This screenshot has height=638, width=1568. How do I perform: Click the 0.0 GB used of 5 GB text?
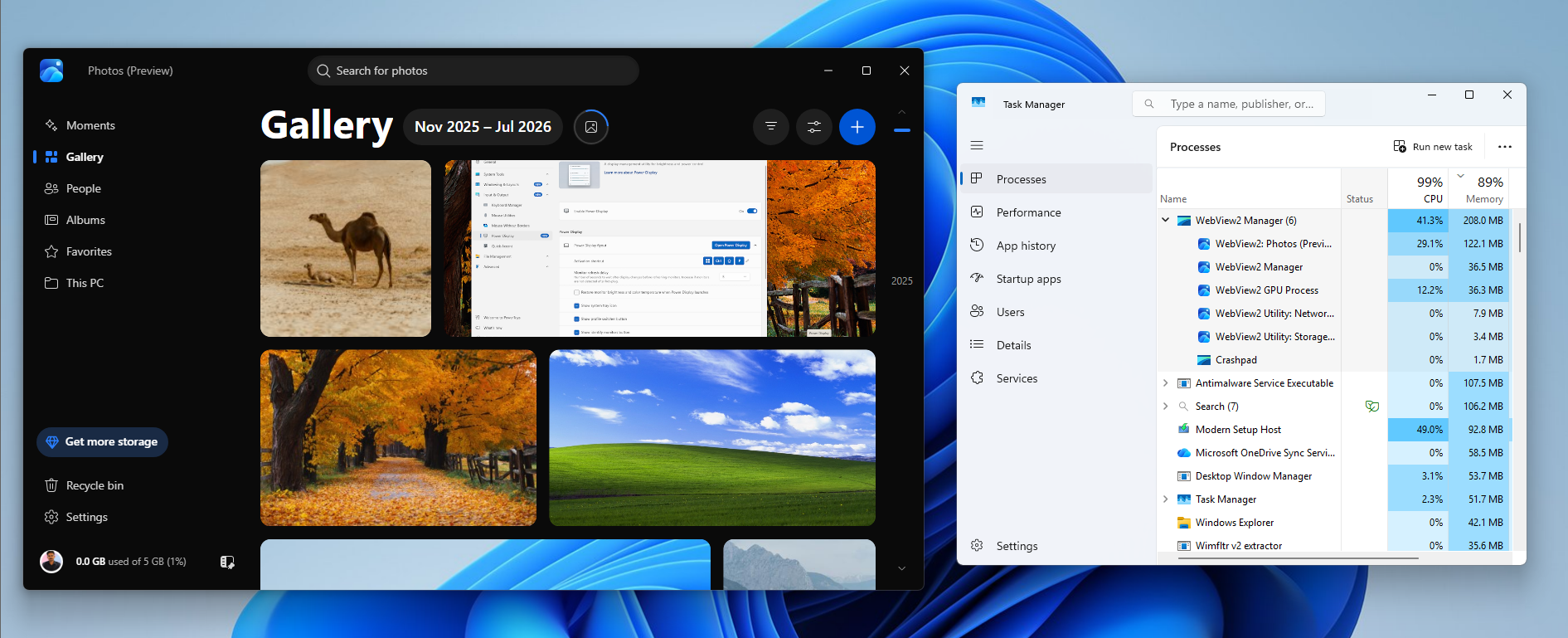pos(131,562)
